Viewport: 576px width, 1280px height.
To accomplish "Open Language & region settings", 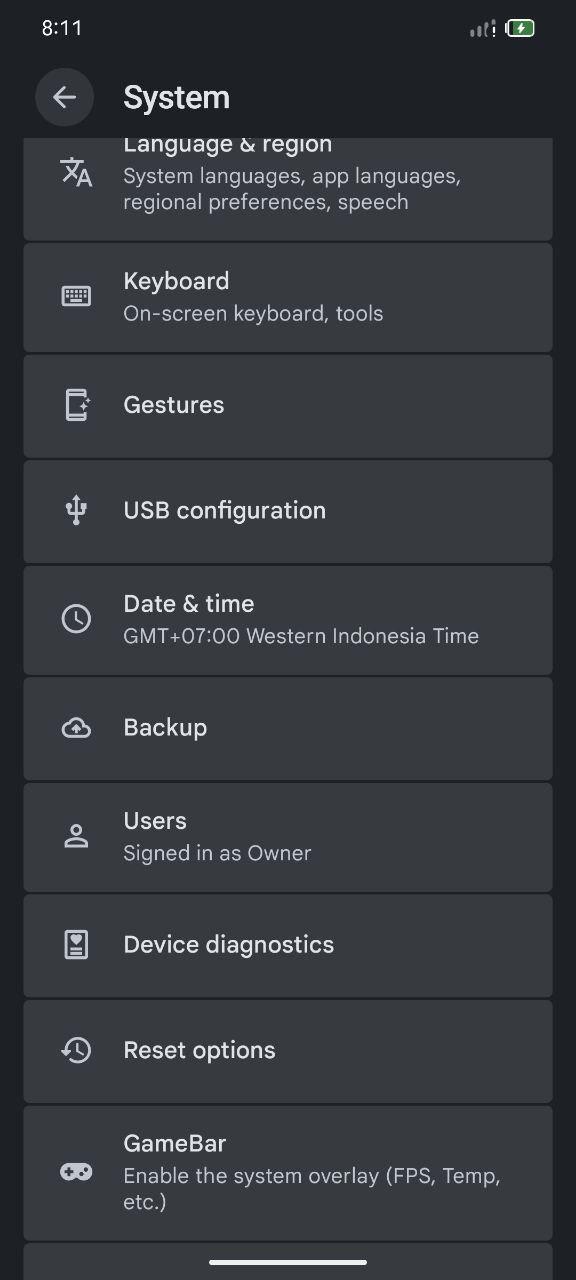I will [288, 189].
